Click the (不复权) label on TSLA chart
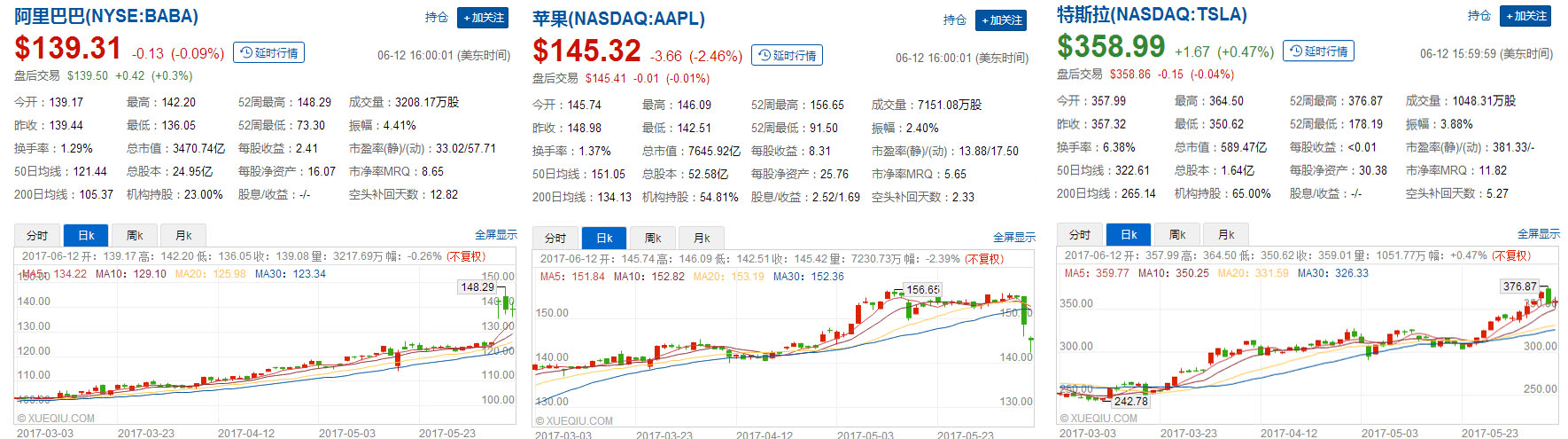The height and width of the screenshot is (439, 1568). click(x=1511, y=255)
